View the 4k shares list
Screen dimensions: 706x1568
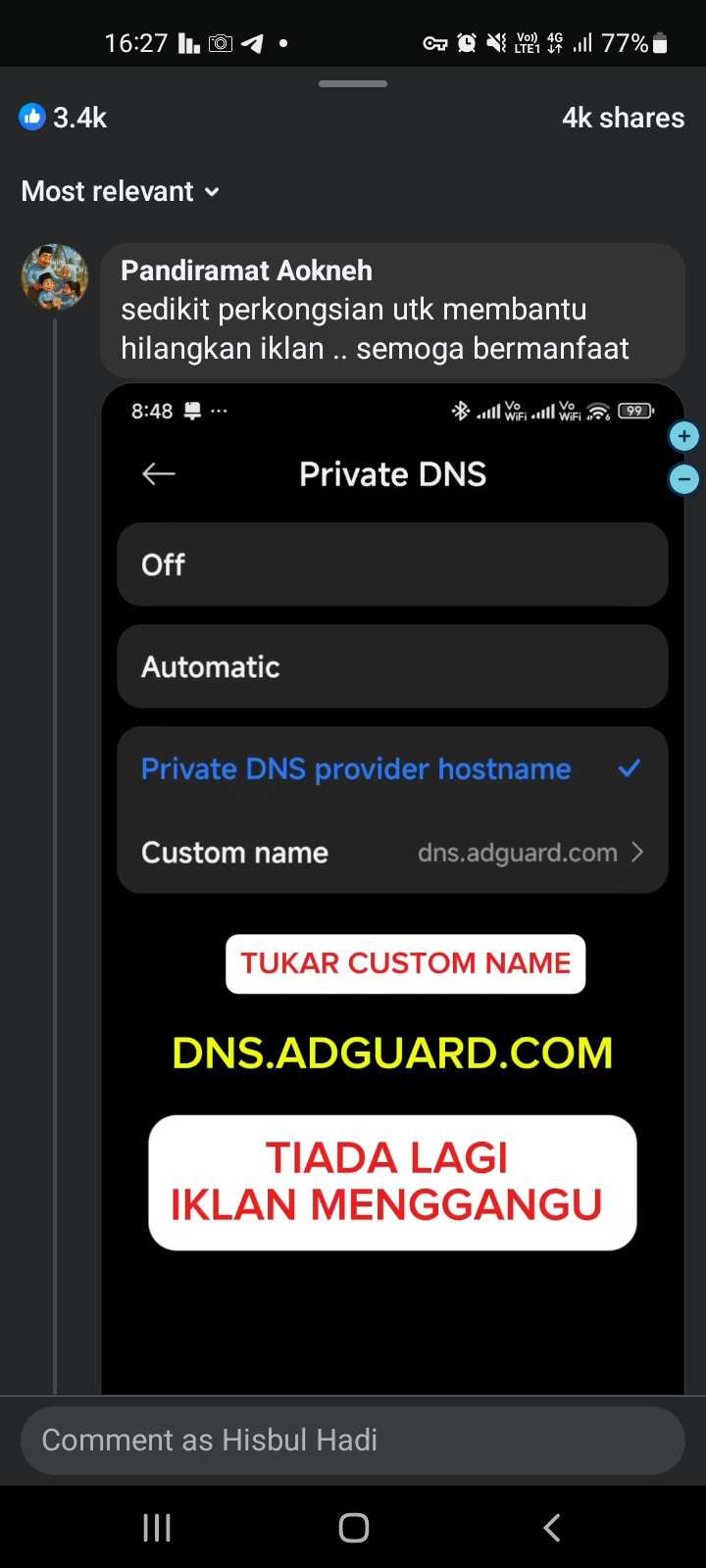[x=623, y=118]
